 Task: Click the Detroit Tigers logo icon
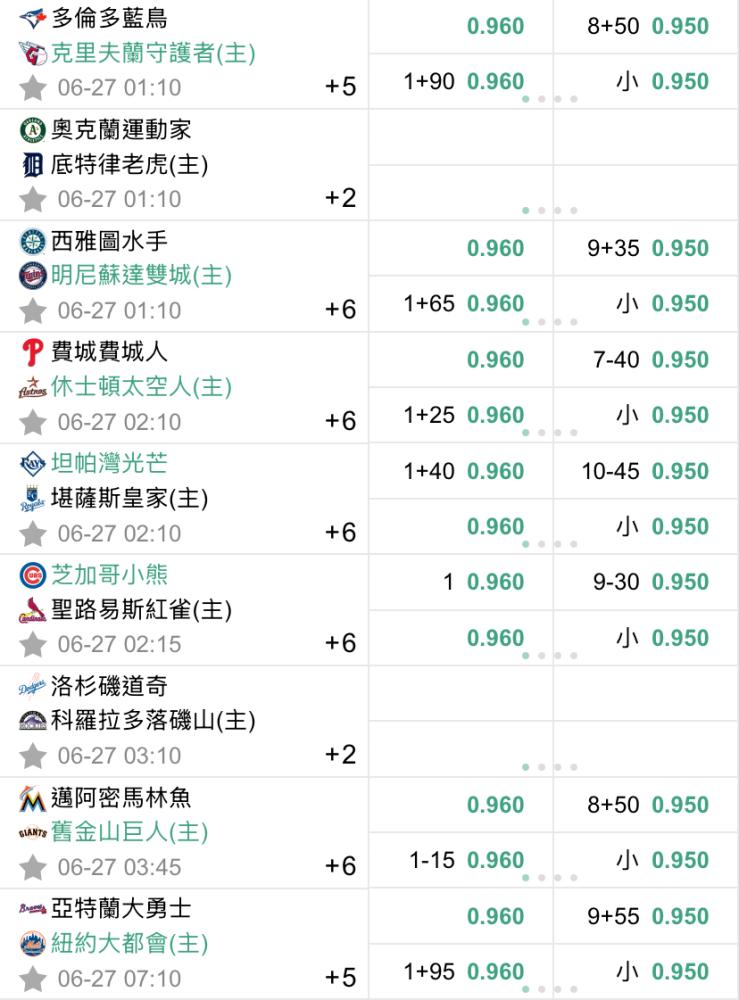[x=33, y=165]
